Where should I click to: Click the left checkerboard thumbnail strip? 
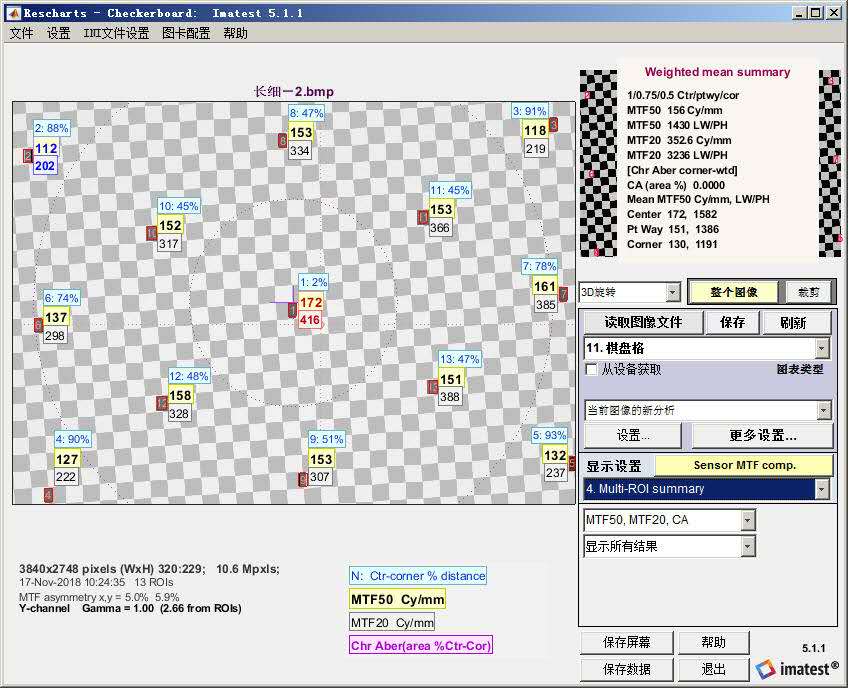pyautogui.click(x=596, y=164)
